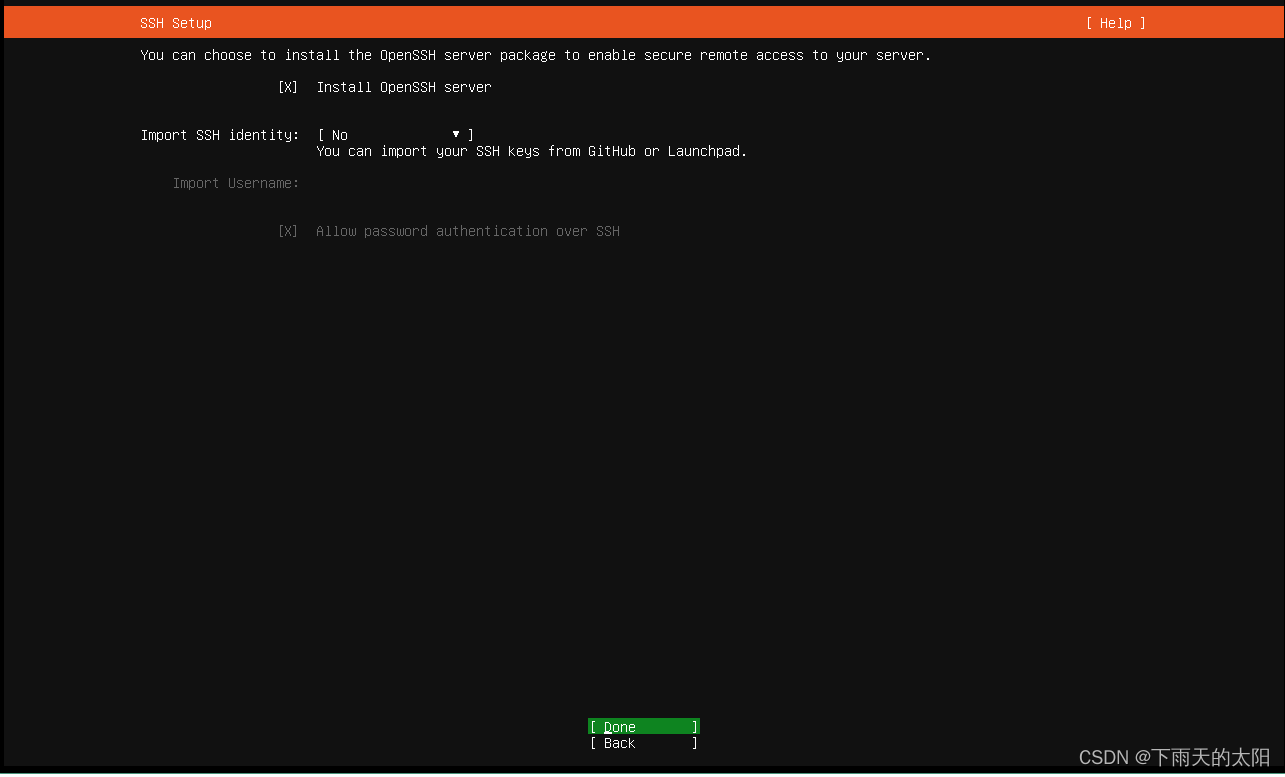
Task: Click the dropdown arrow next to No
Action: (x=455, y=134)
